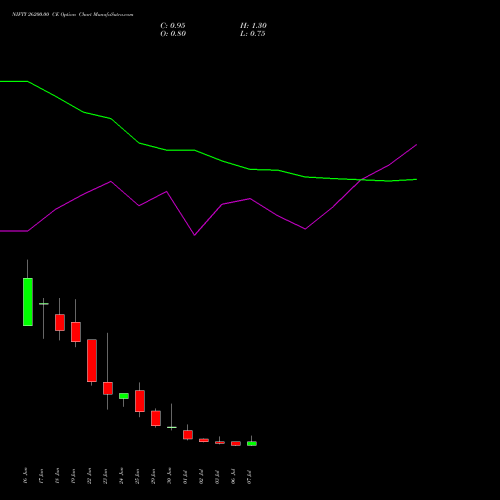Click the red candlestick for 18 Jun
500x500 pixels.
60,323
